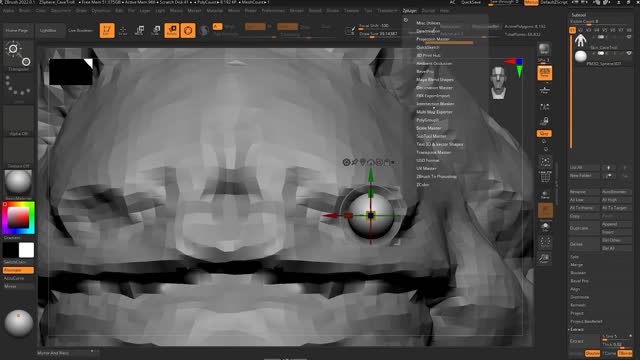Click the lock icon in the right shelf
Image resolution: width=640 pixels, height=360 pixels.
point(544,121)
